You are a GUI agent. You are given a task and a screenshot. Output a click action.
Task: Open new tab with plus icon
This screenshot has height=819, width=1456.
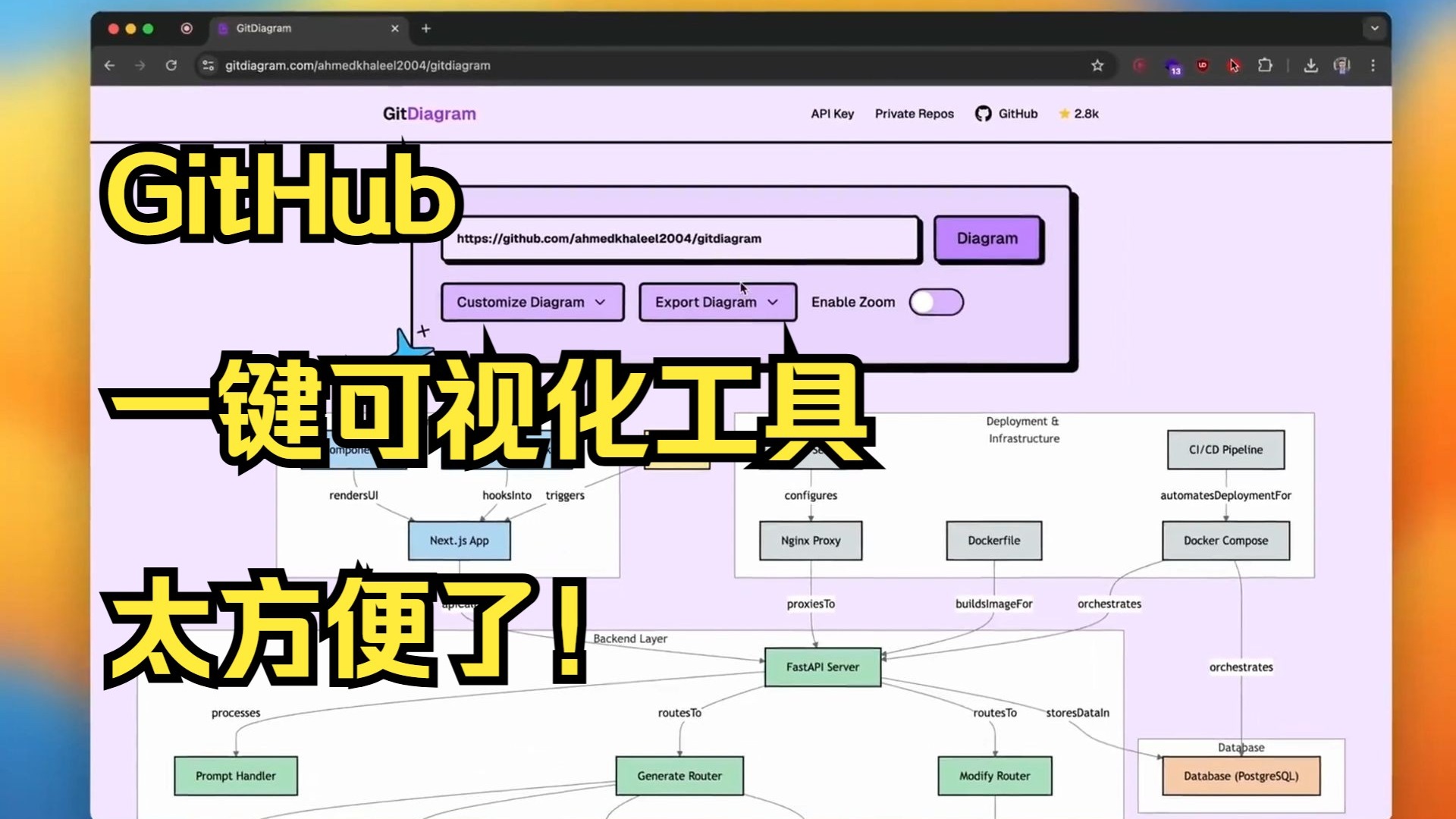coord(426,29)
